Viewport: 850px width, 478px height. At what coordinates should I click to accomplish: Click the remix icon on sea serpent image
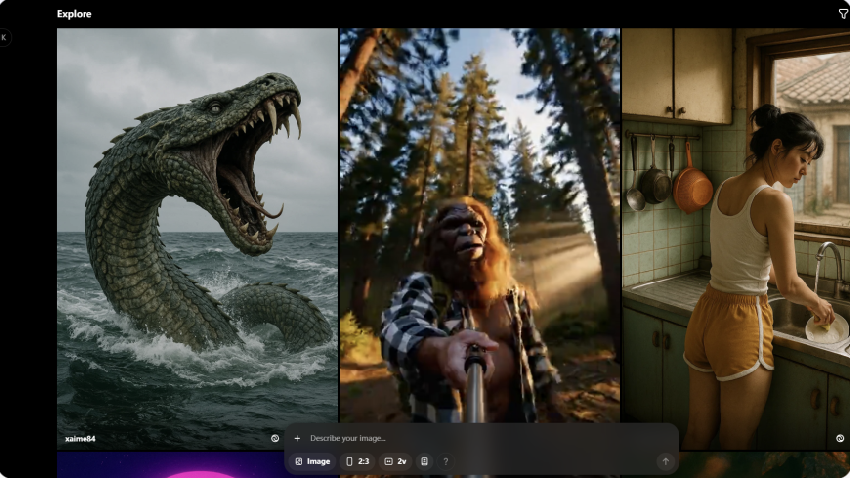point(275,438)
